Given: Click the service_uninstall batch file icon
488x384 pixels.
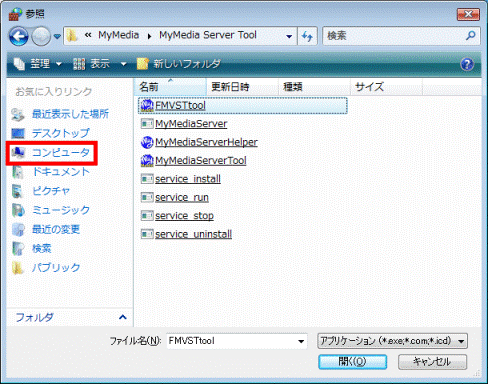Looking at the screenshot, I should (x=147, y=234).
